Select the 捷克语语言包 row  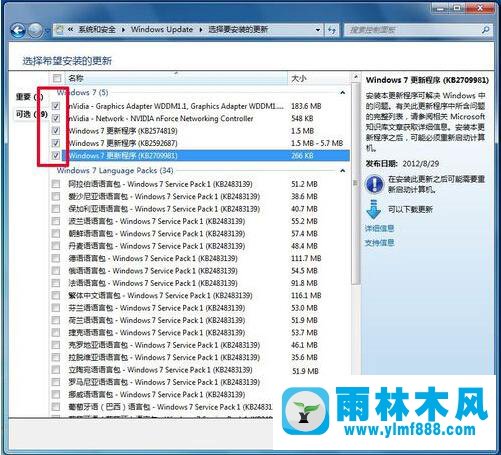click(200, 332)
